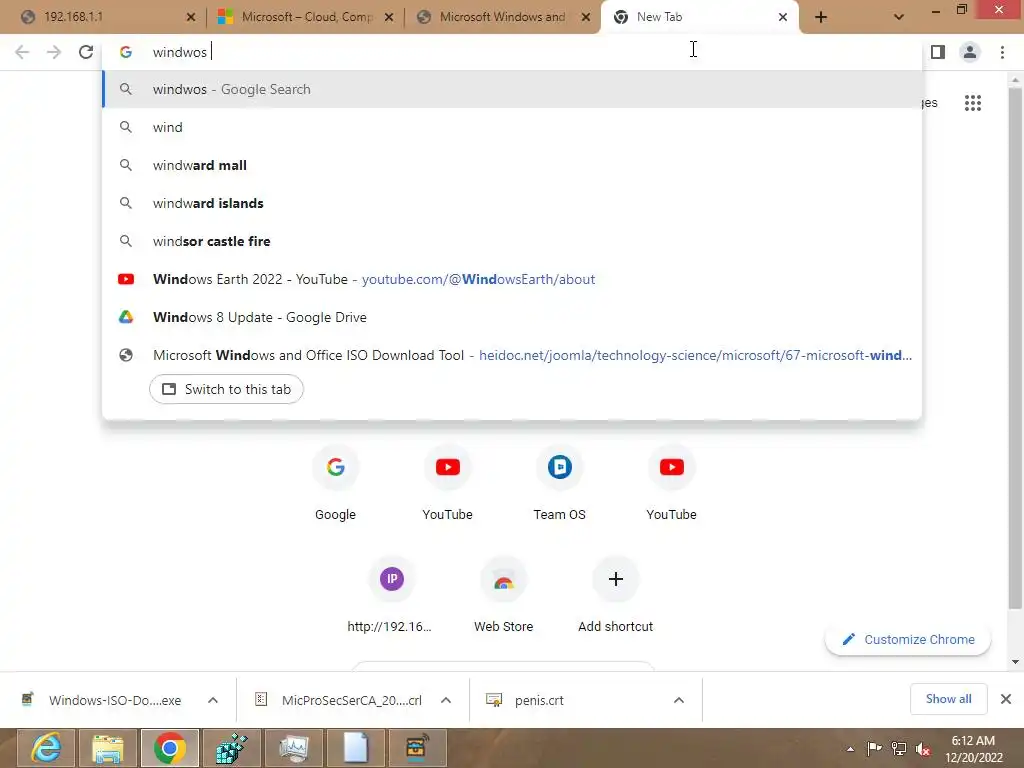Close the downloads bar
The image size is (1024, 768).
pos(1006,699)
